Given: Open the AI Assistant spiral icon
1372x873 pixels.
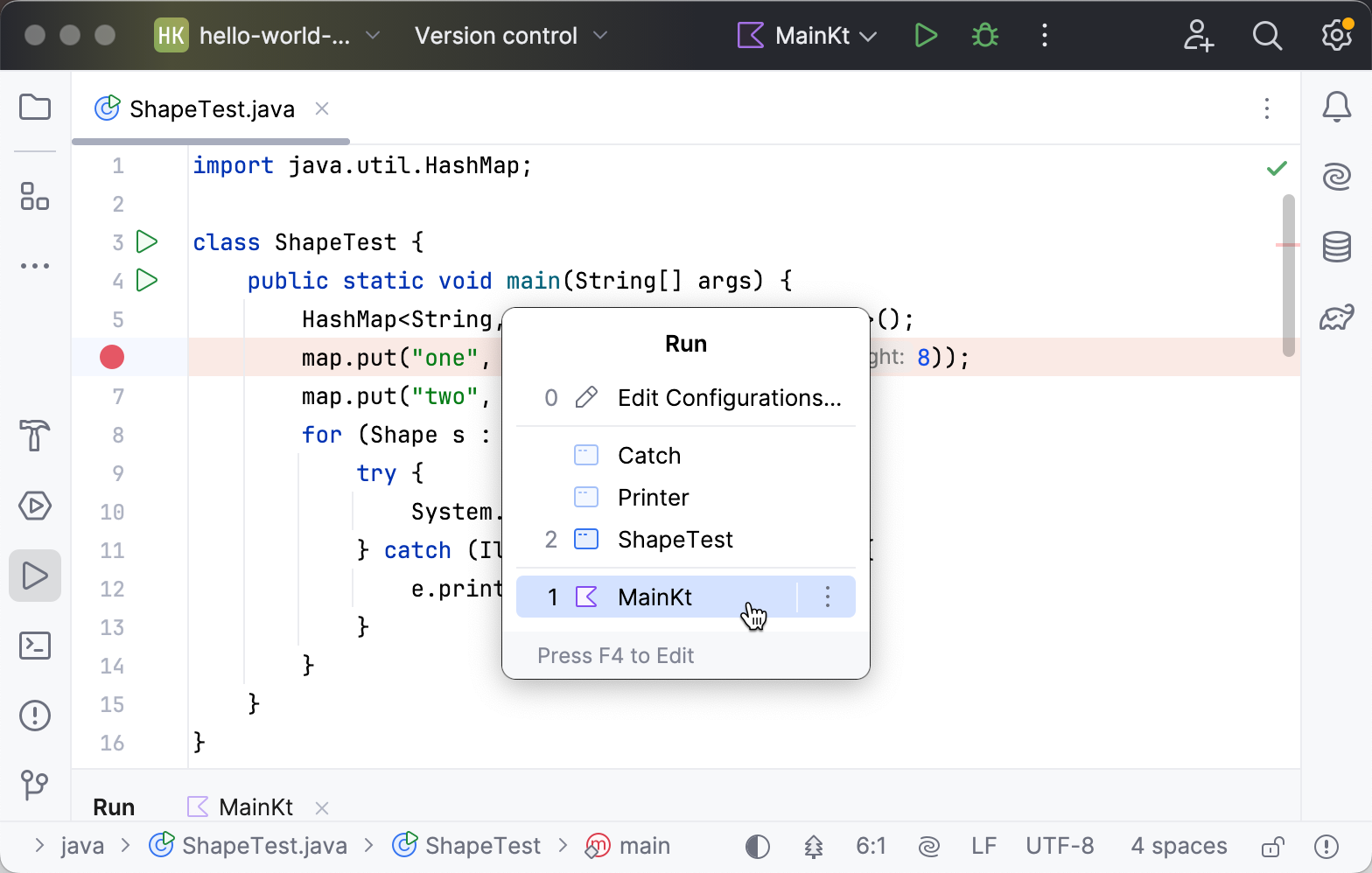Looking at the screenshot, I should point(1337,177).
